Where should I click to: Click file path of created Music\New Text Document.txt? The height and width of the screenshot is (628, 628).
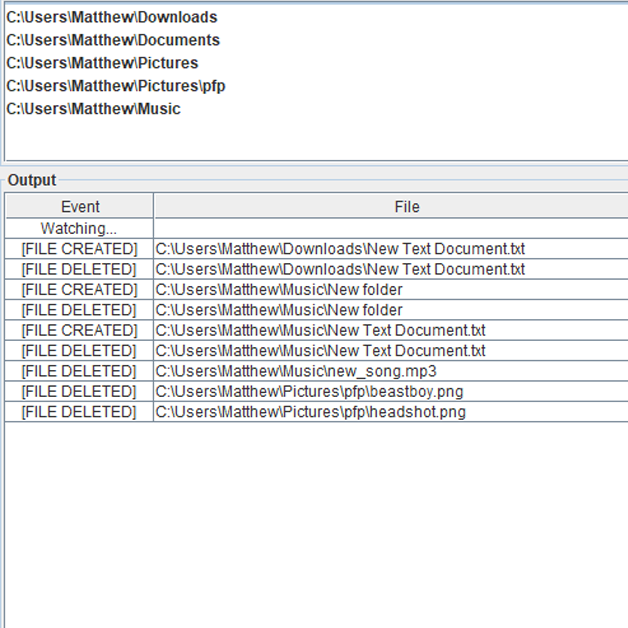click(x=320, y=330)
